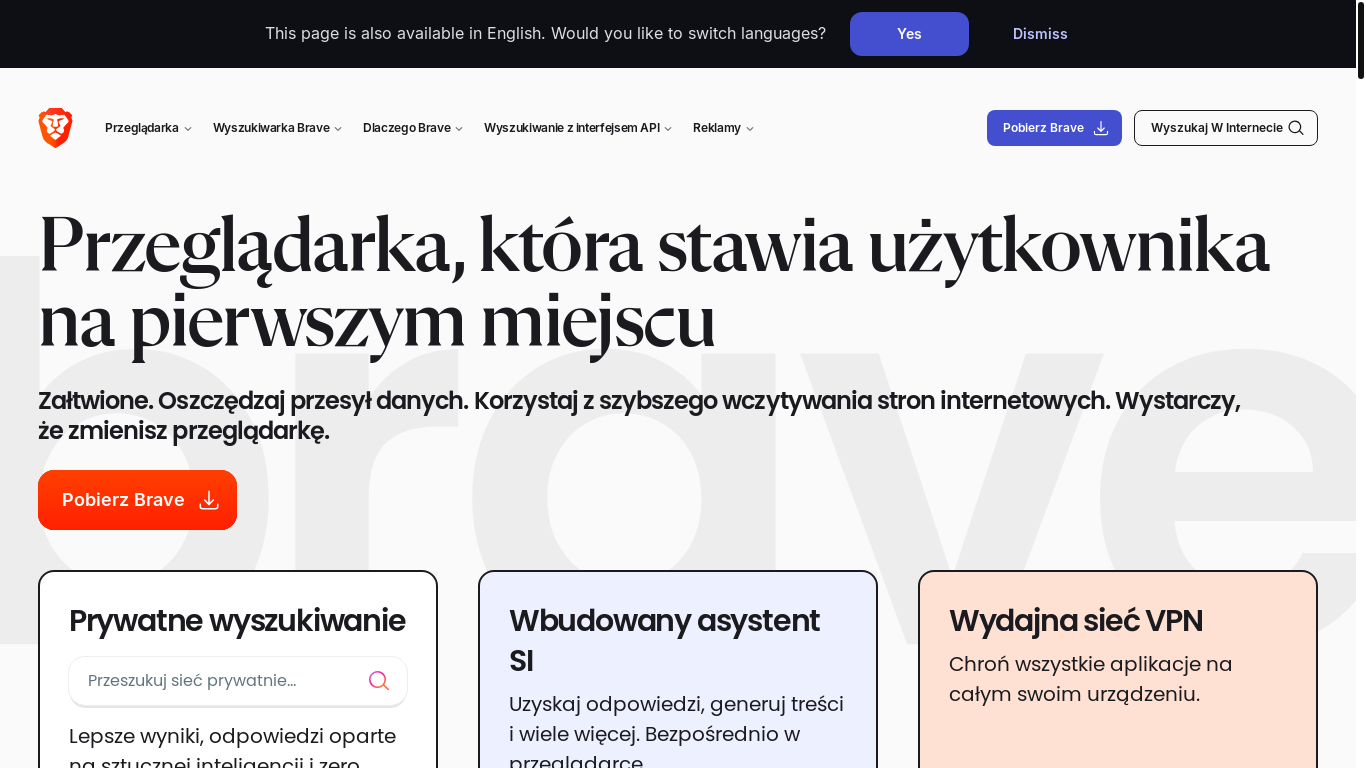Open the Wyszukiwanie z interfejsem API menu
Image resolution: width=1366 pixels, height=768 pixels.
coord(578,128)
